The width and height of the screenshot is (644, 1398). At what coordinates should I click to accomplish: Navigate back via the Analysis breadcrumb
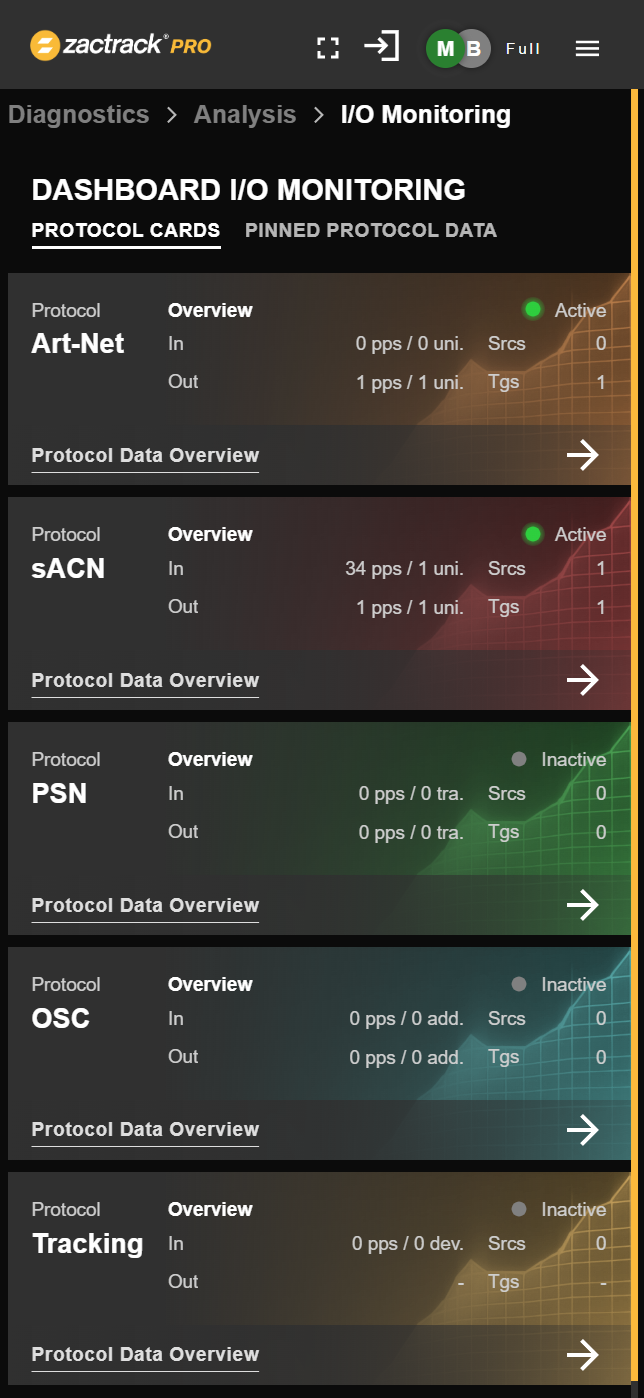coord(245,114)
